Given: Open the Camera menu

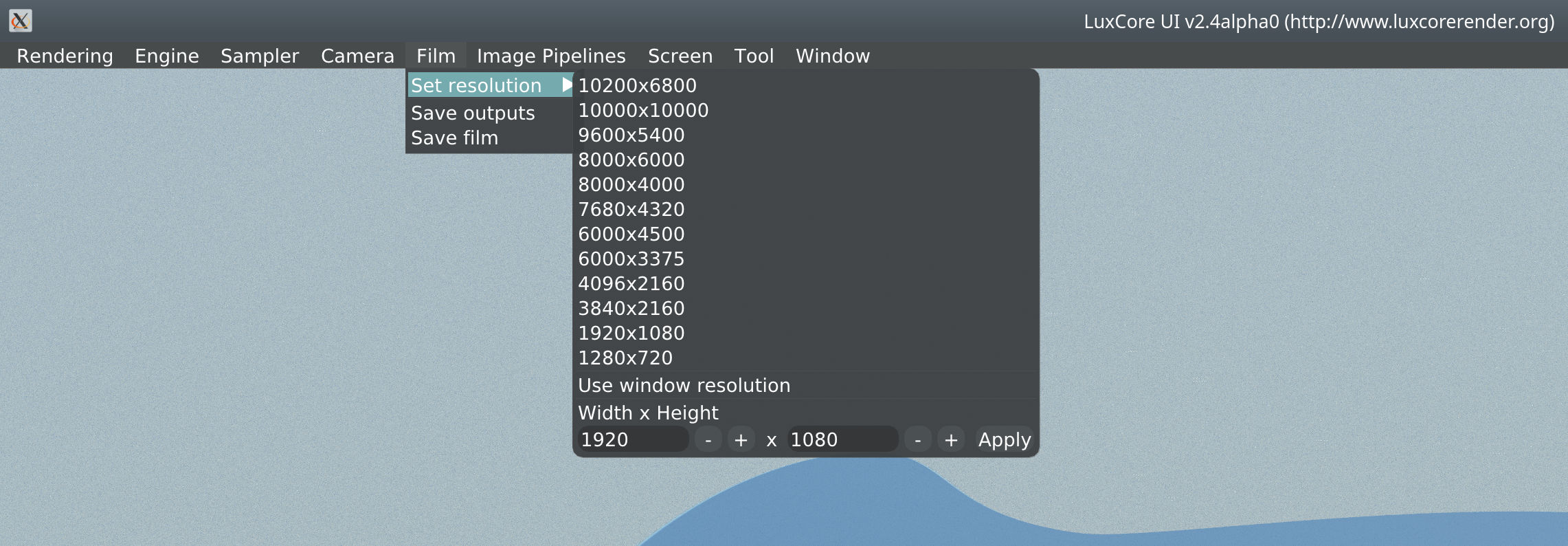Looking at the screenshot, I should coord(357,56).
